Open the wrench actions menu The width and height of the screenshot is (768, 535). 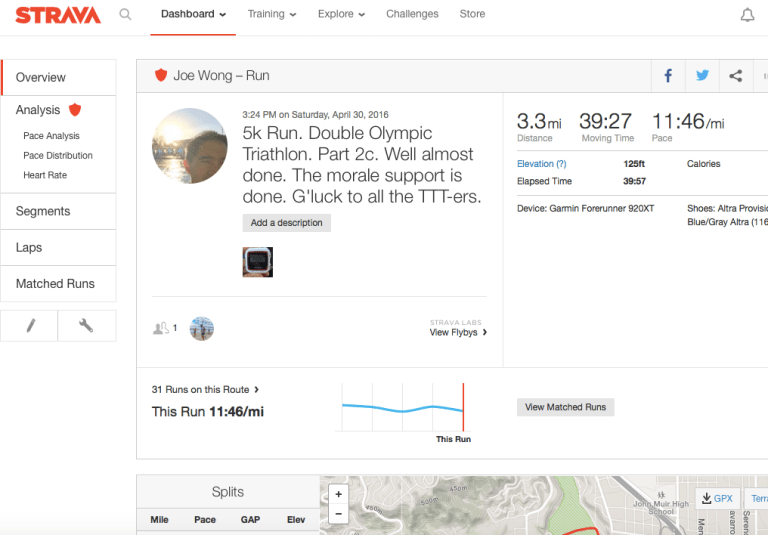pyautogui.click(x=86, y=326)
